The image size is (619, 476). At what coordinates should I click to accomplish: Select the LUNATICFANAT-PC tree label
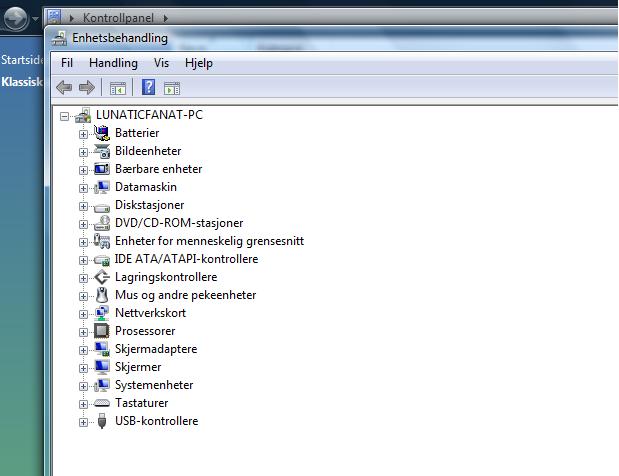pyautogui.click(x=149, y=115)
